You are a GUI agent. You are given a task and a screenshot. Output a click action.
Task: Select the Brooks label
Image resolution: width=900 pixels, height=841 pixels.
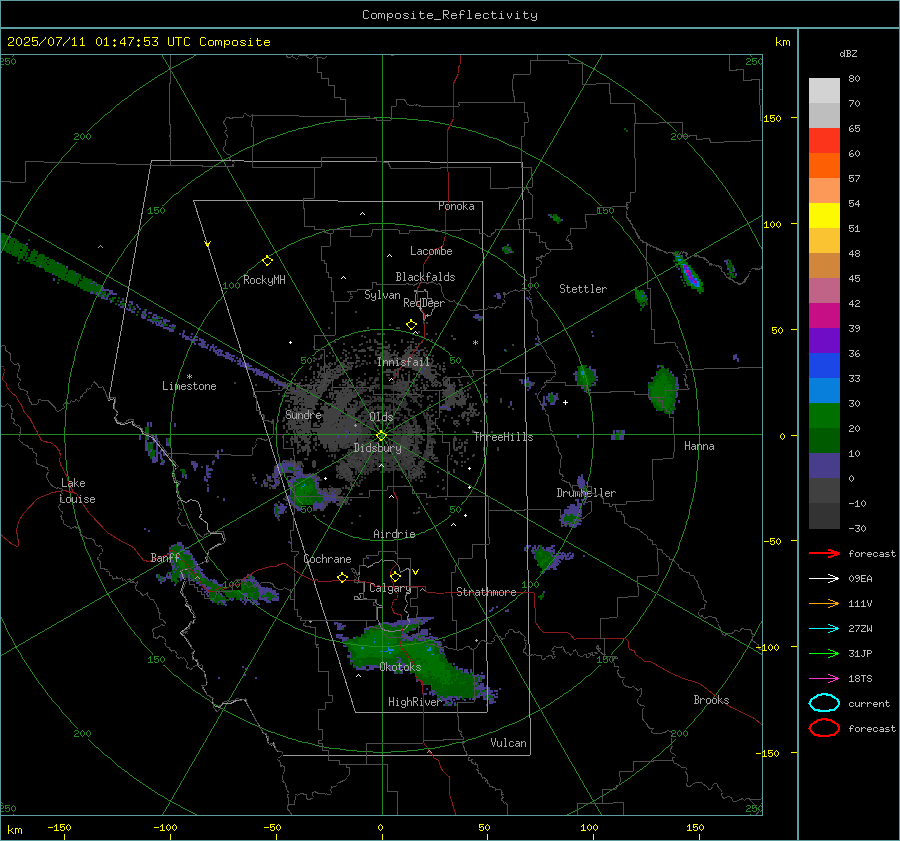click(x=711, y=700)
